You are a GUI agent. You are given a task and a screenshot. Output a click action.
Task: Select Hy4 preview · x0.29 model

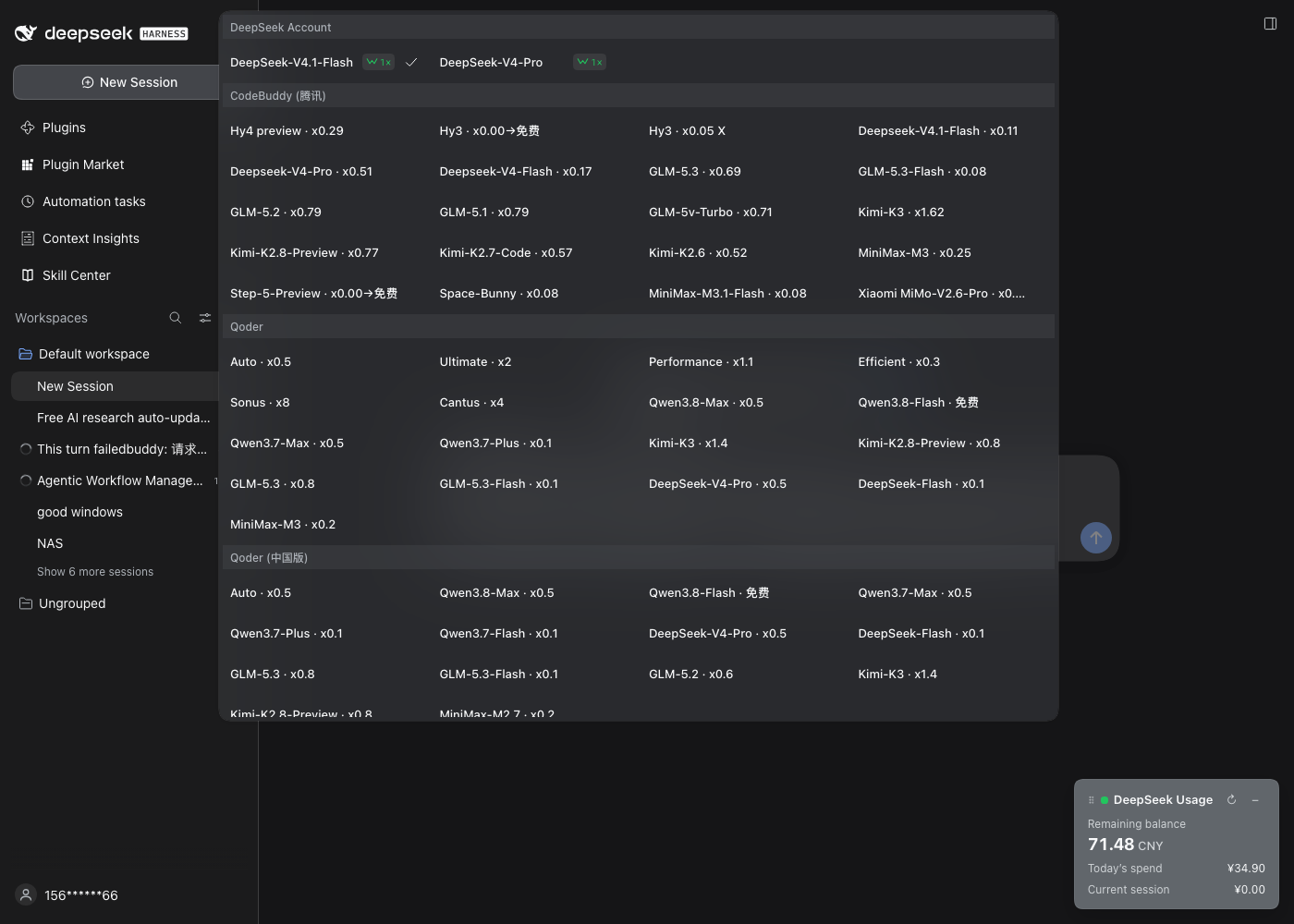pos(287,131)
